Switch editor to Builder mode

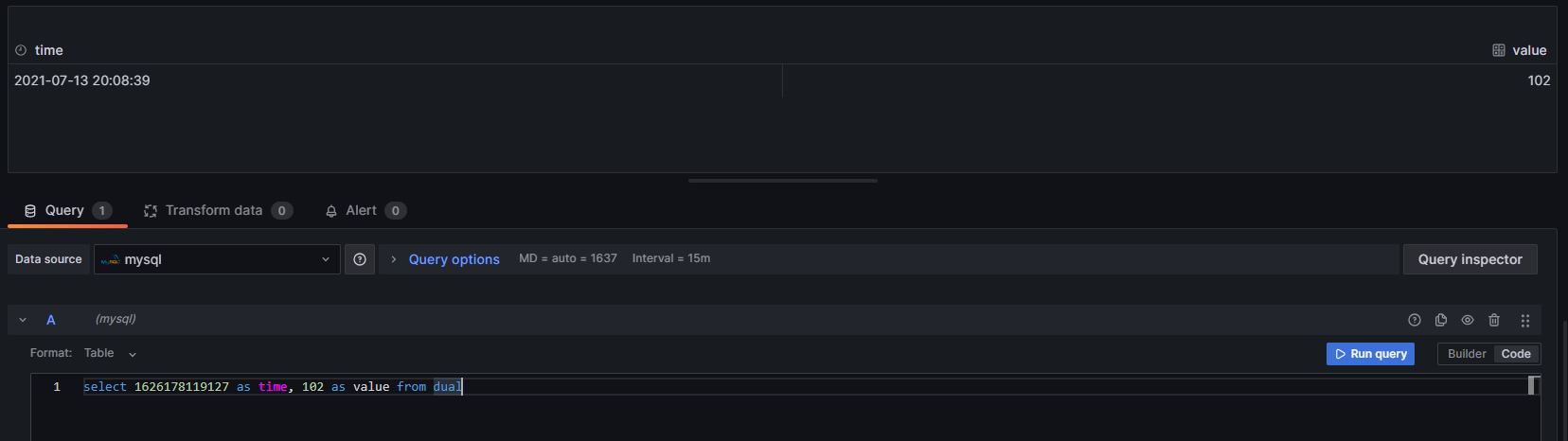[1467, 354]
